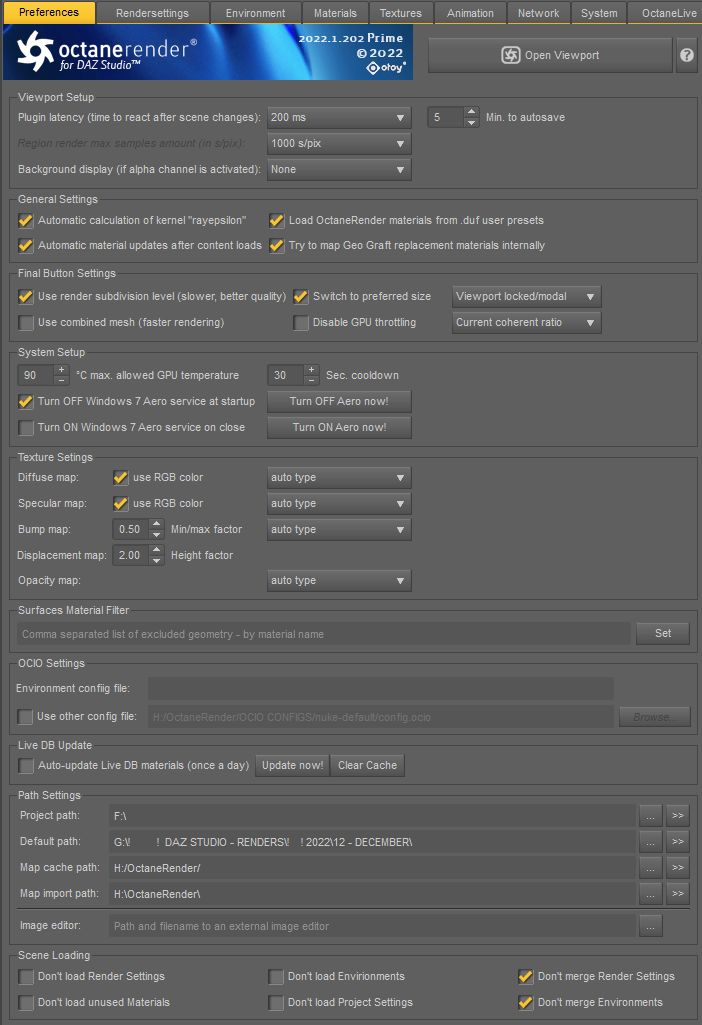Open Opacity map auto type dropdown
Viewport: 702px width, 1025px height.
click(339, 580)
